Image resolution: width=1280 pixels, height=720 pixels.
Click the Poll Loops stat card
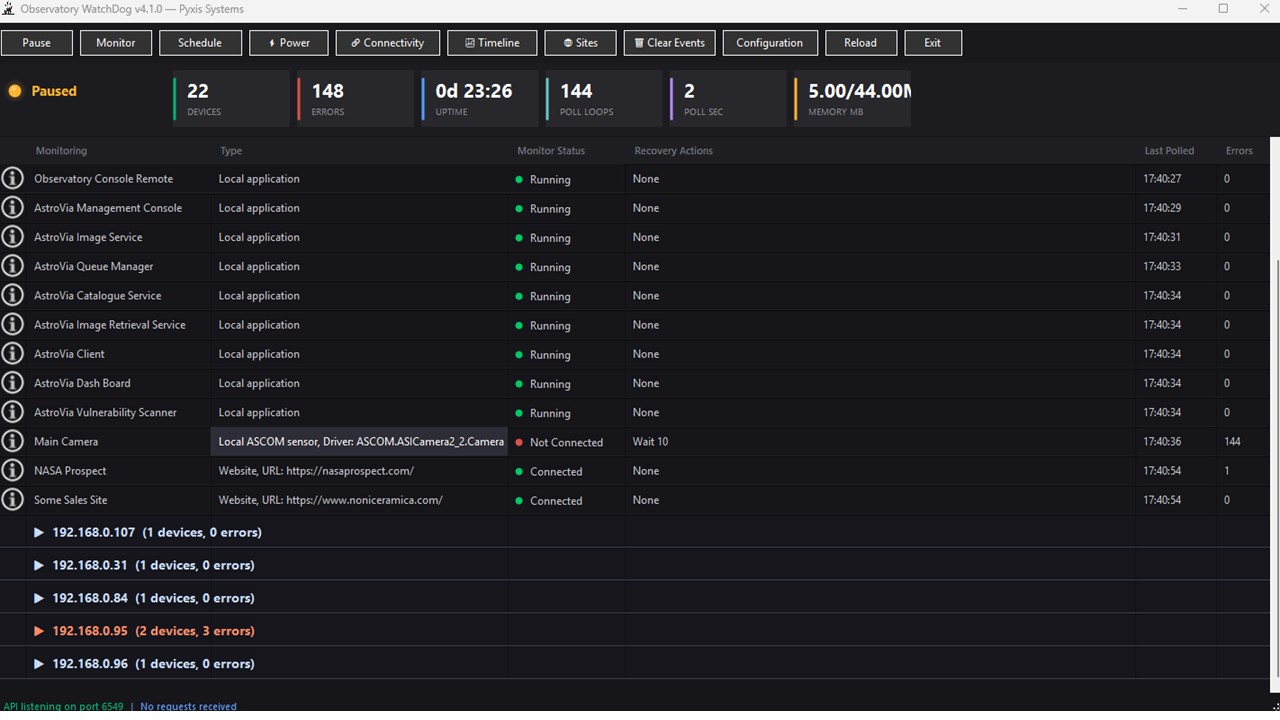pos(603,98)
